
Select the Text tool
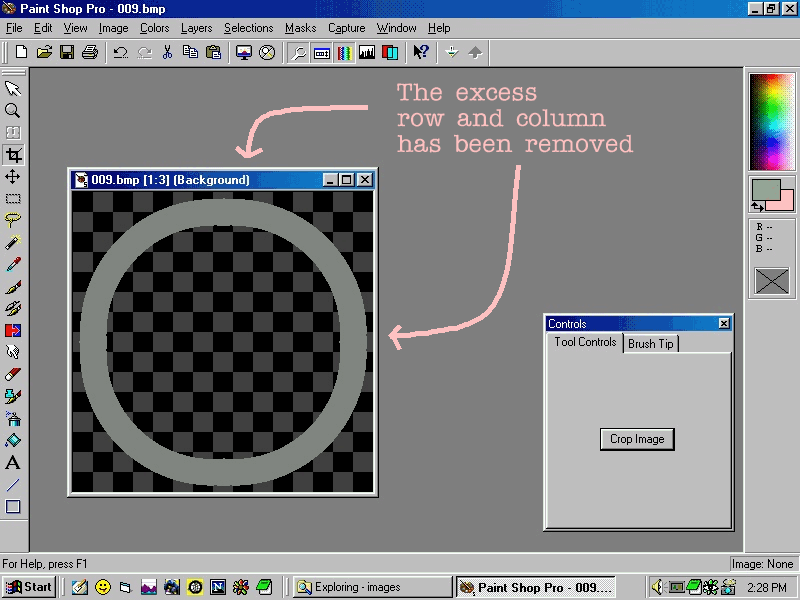[13, 463]
